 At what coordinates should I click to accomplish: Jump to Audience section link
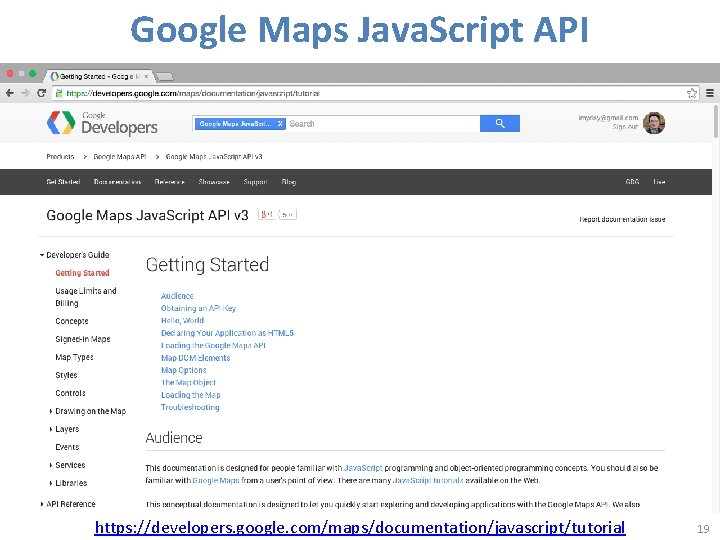point(177,296)
